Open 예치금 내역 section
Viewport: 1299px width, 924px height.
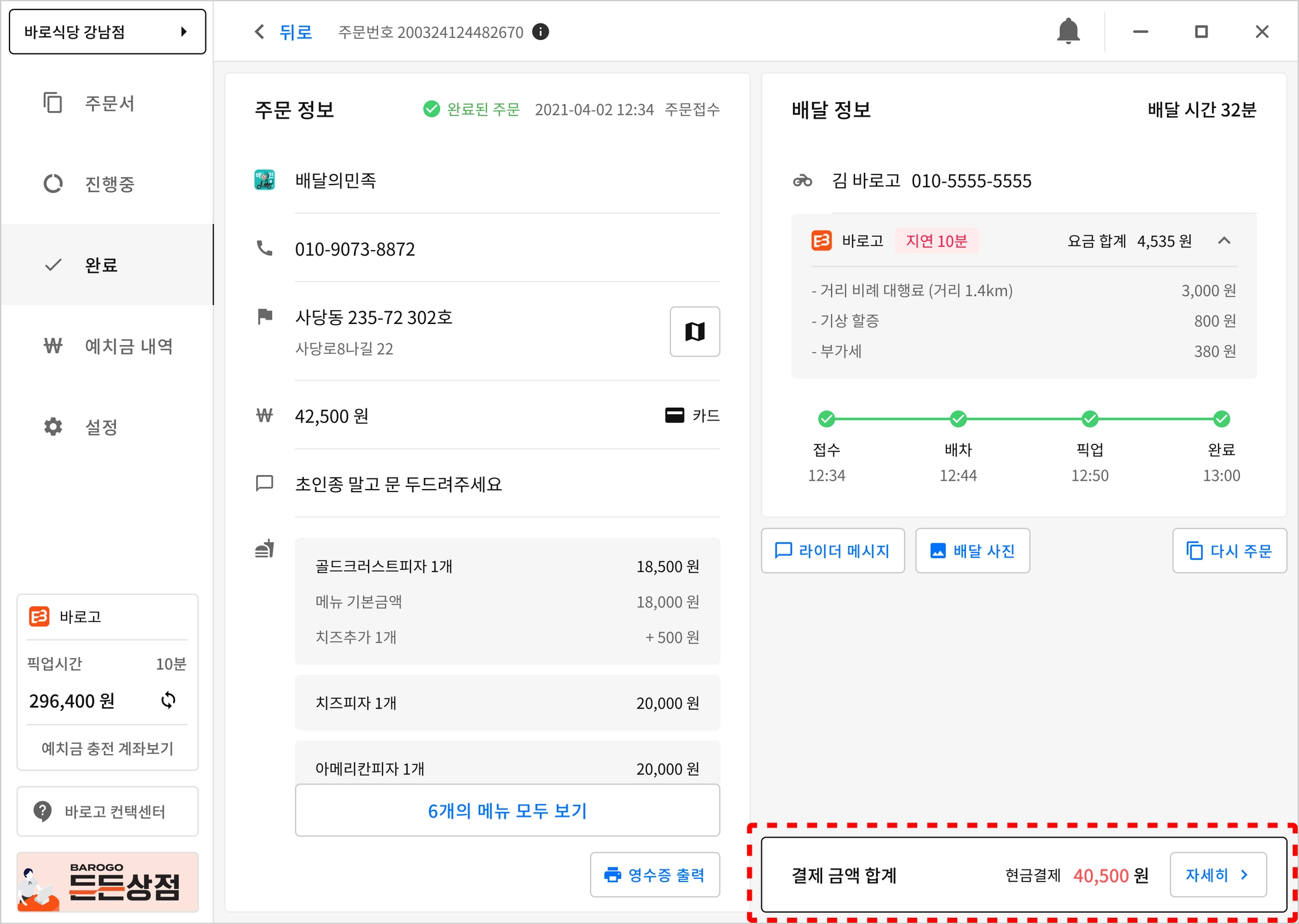128,346
